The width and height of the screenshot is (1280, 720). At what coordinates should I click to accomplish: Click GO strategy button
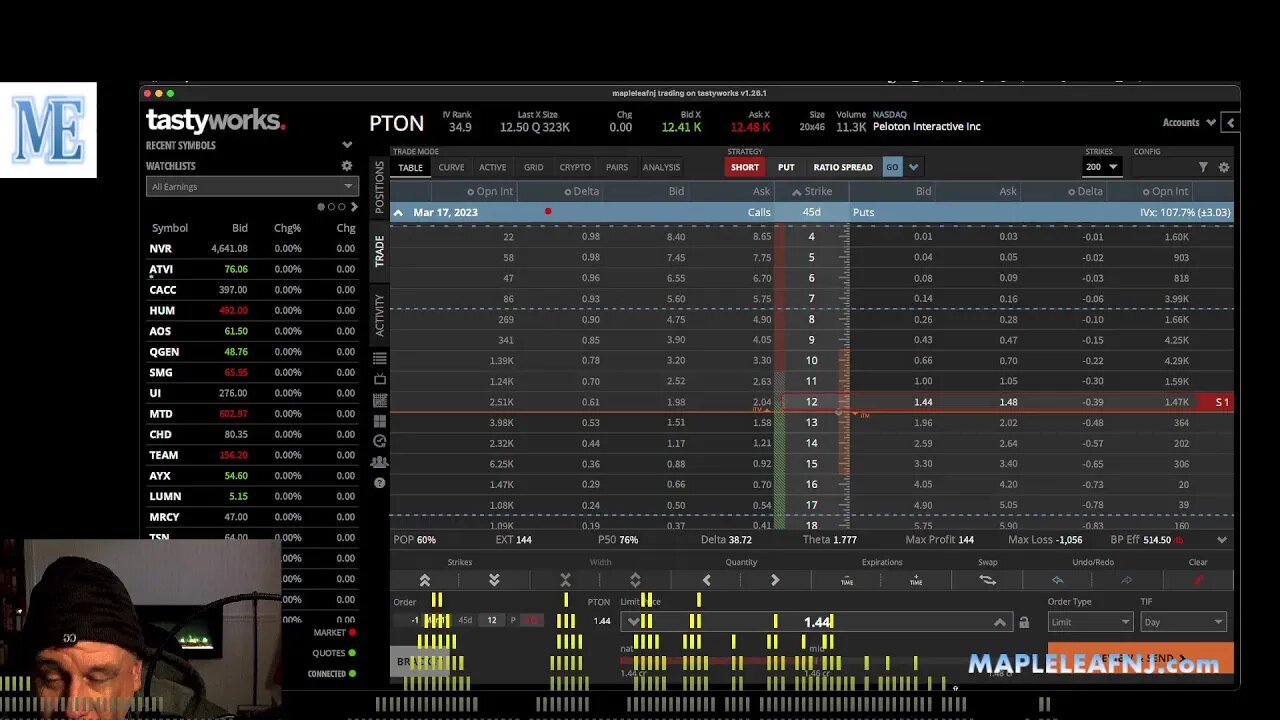(x=892, y=167)
